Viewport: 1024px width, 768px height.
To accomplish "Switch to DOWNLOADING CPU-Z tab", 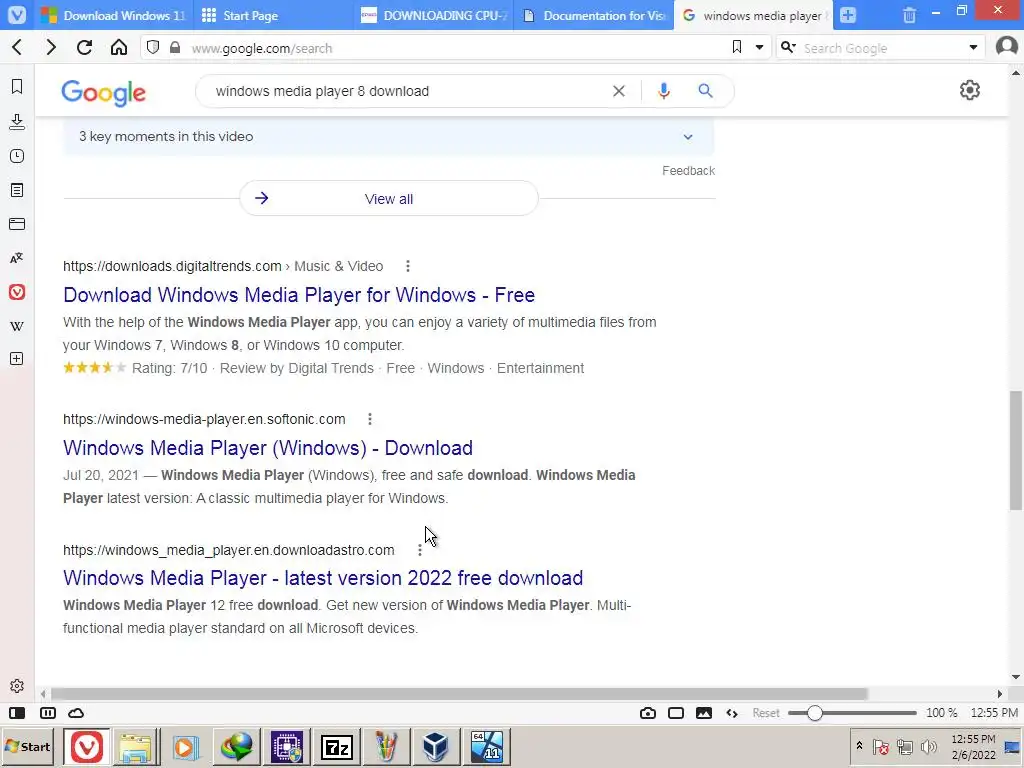I will tap(434, 15).
